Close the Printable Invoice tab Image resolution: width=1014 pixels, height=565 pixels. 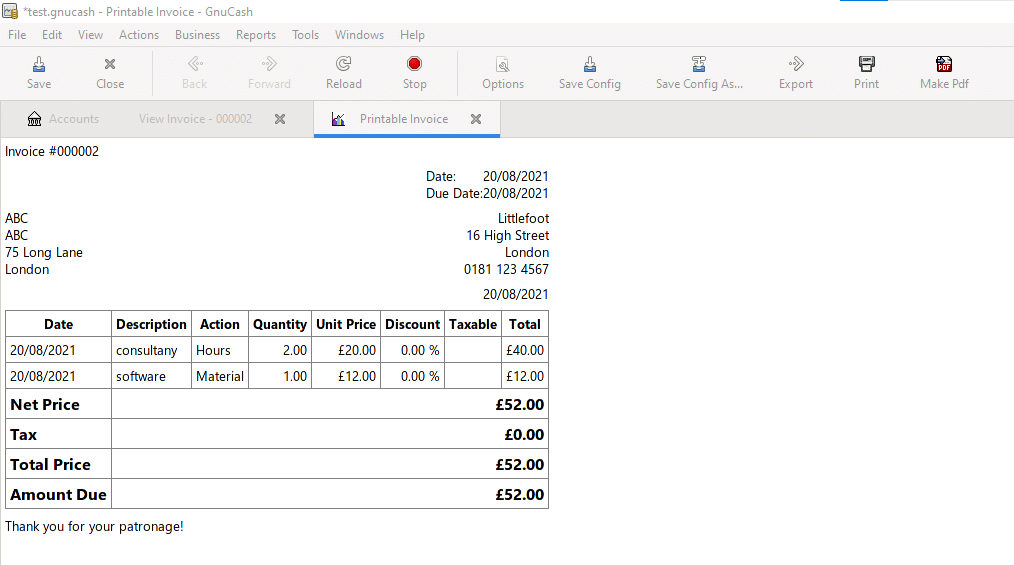pyautogui.click(x=476, y=119)
